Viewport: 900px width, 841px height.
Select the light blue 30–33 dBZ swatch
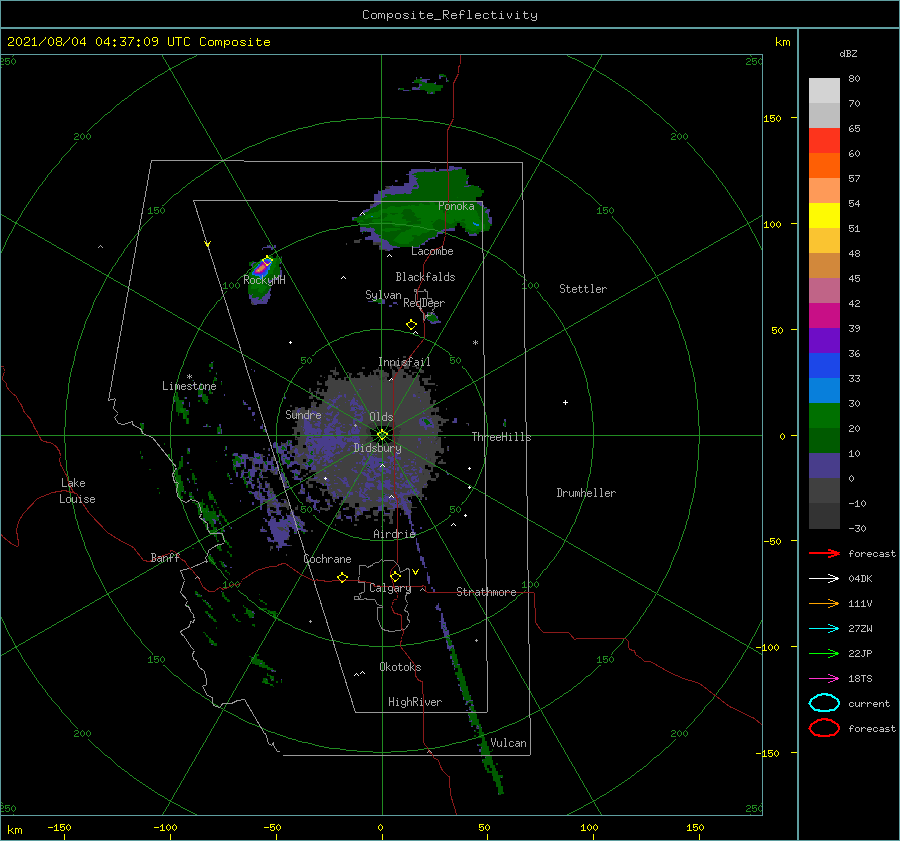click(x=824, y=391)
